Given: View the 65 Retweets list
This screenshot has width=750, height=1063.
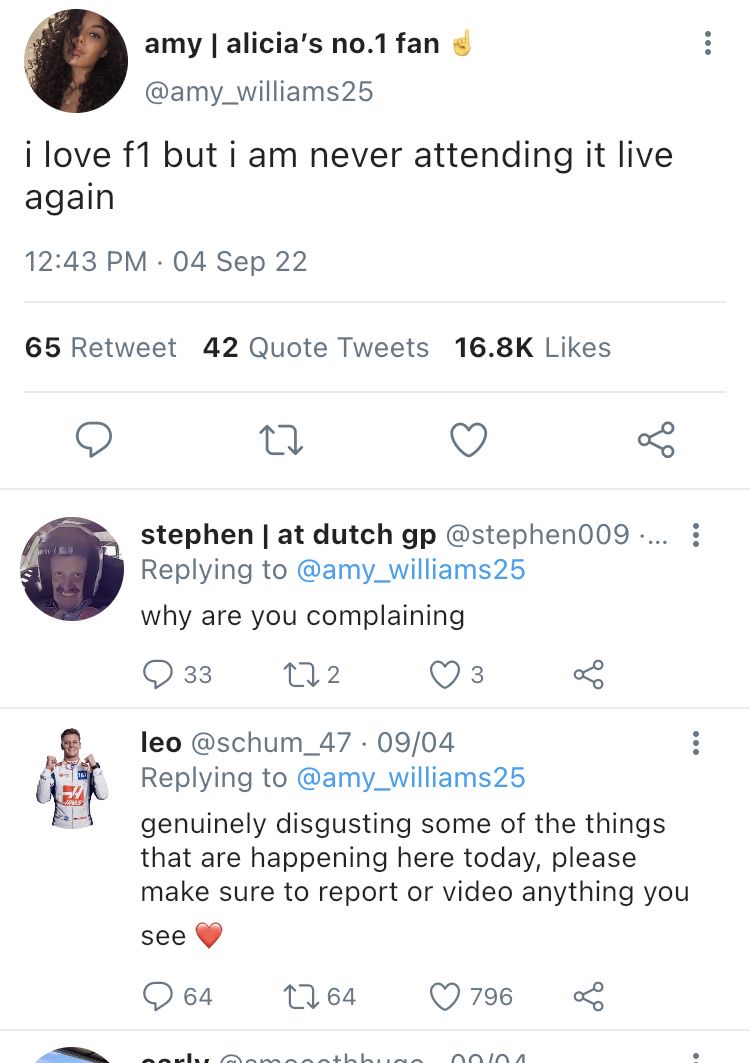Looking at the screenshot, I should (100, 348).
